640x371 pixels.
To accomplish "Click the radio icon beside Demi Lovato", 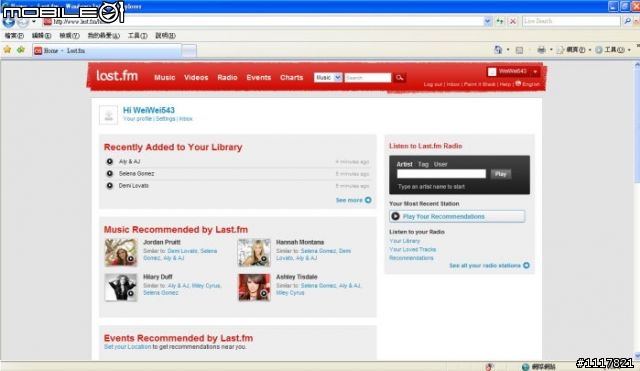I will click(109, 186).
